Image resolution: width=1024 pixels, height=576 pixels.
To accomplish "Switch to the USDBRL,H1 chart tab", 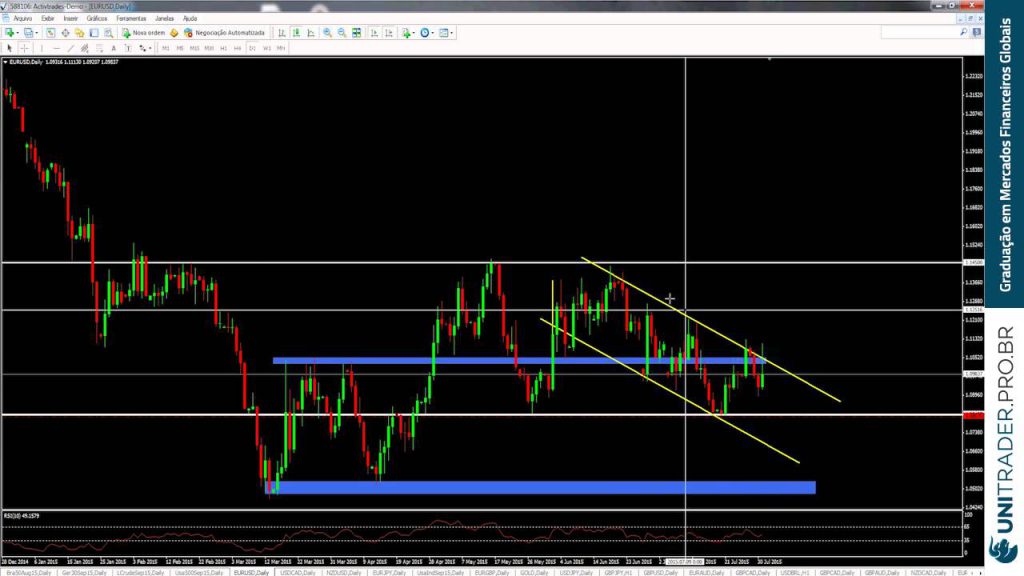I will (x=794, y=573).
